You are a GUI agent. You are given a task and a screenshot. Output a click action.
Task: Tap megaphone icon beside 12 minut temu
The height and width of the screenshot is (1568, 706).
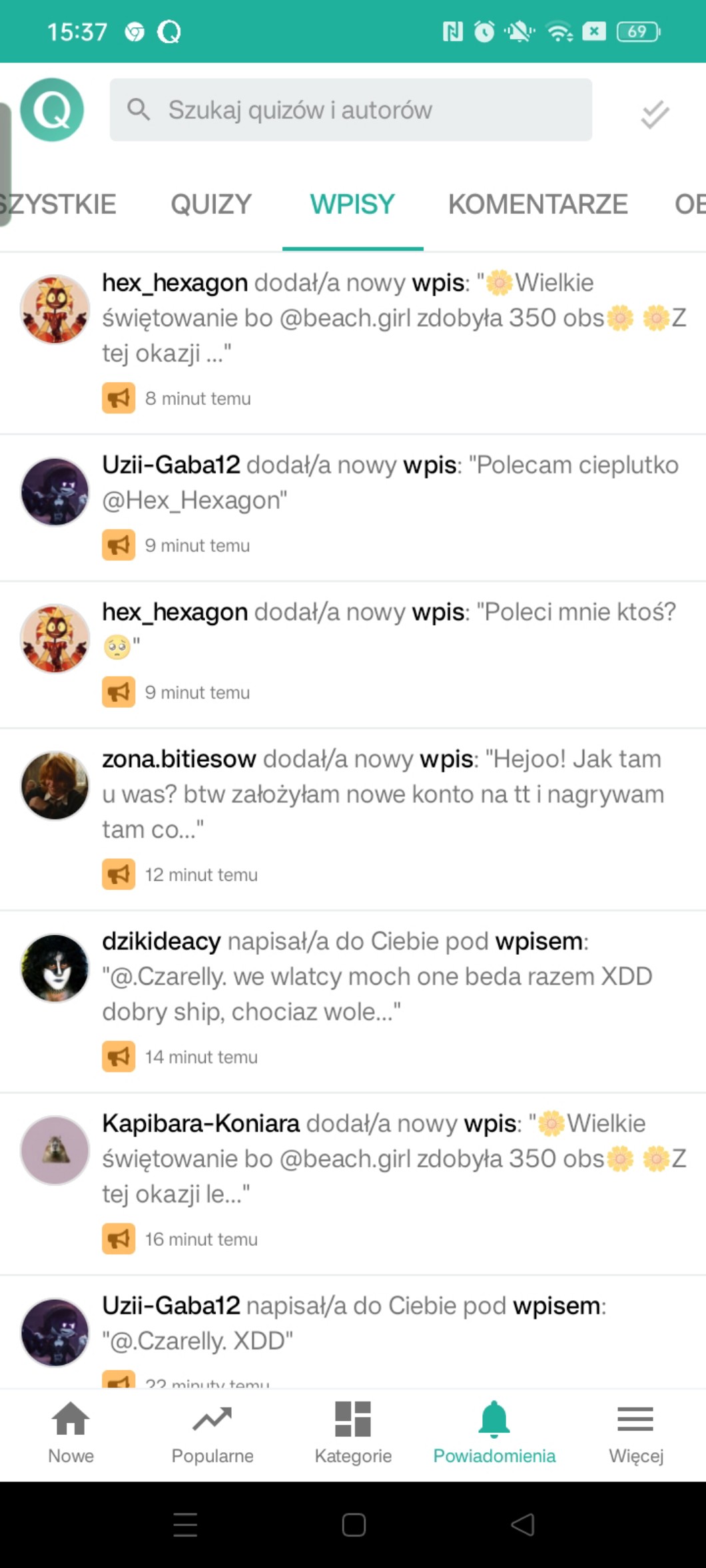pyautogui.click(x=119, y=874)
